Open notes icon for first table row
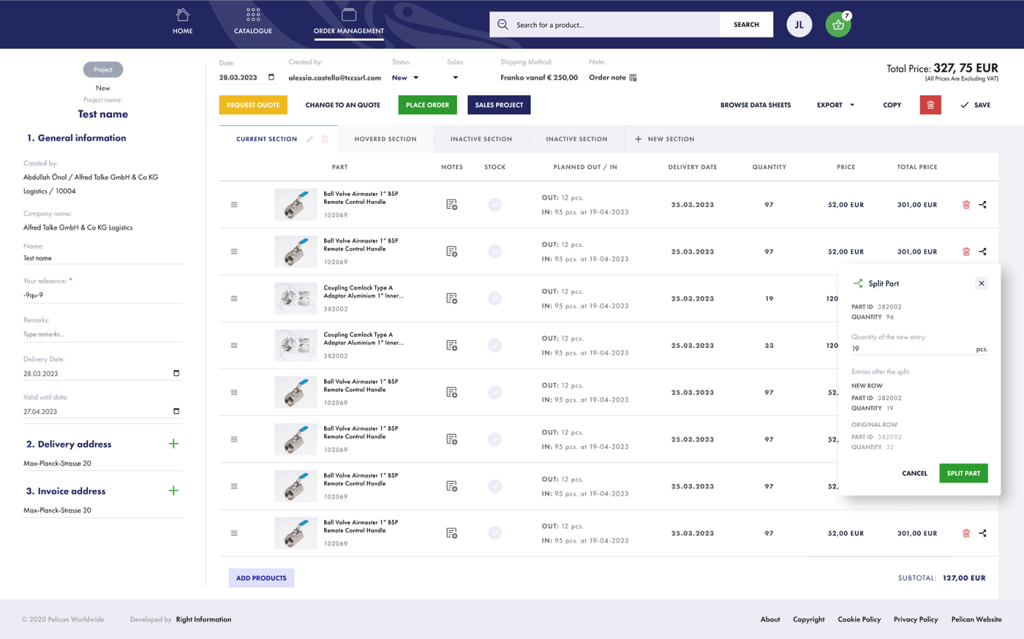Viewport: 1024px width, 639px height. coord(452,205)
